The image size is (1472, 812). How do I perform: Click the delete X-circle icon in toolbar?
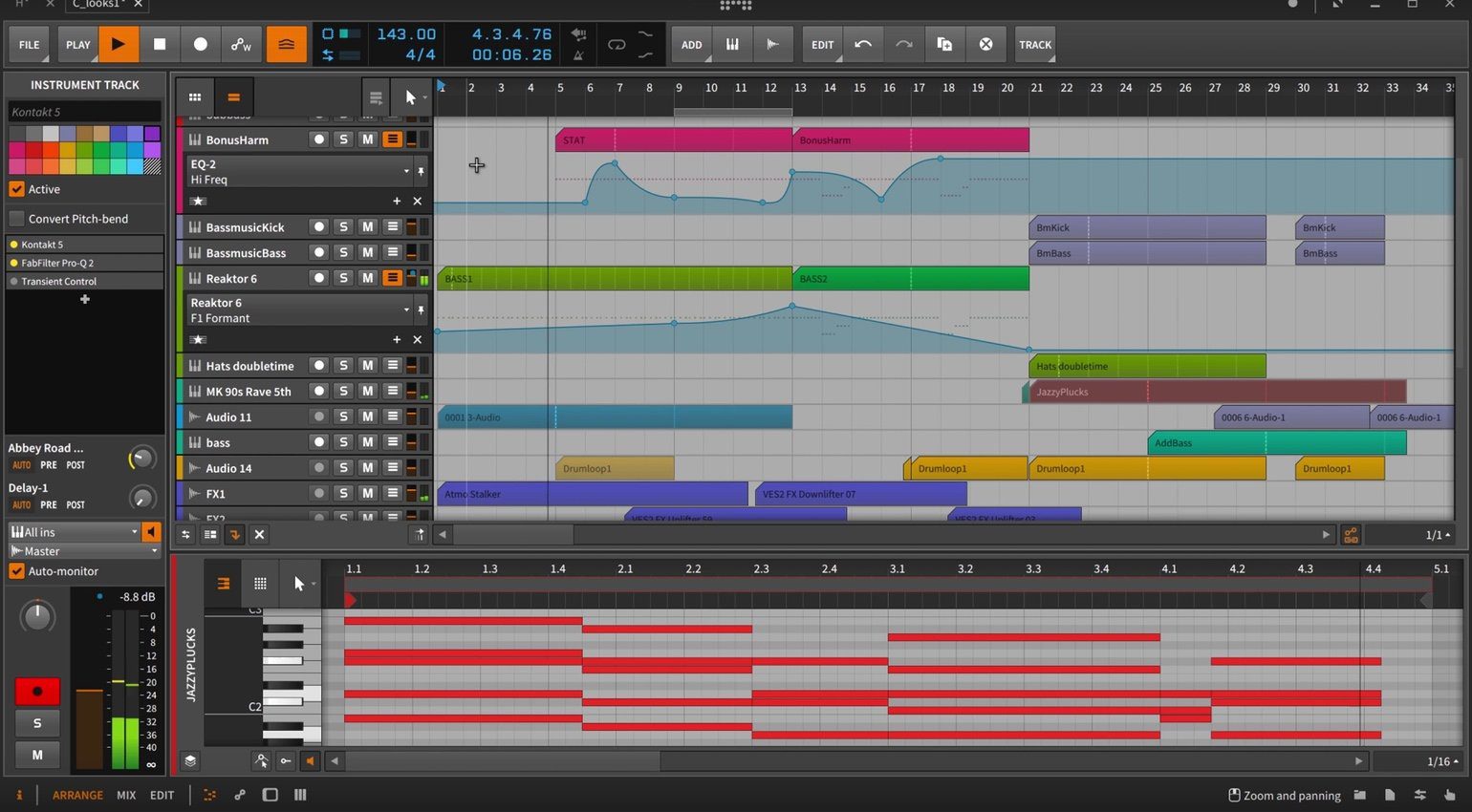pyautogui.click(x=985, y=44)
